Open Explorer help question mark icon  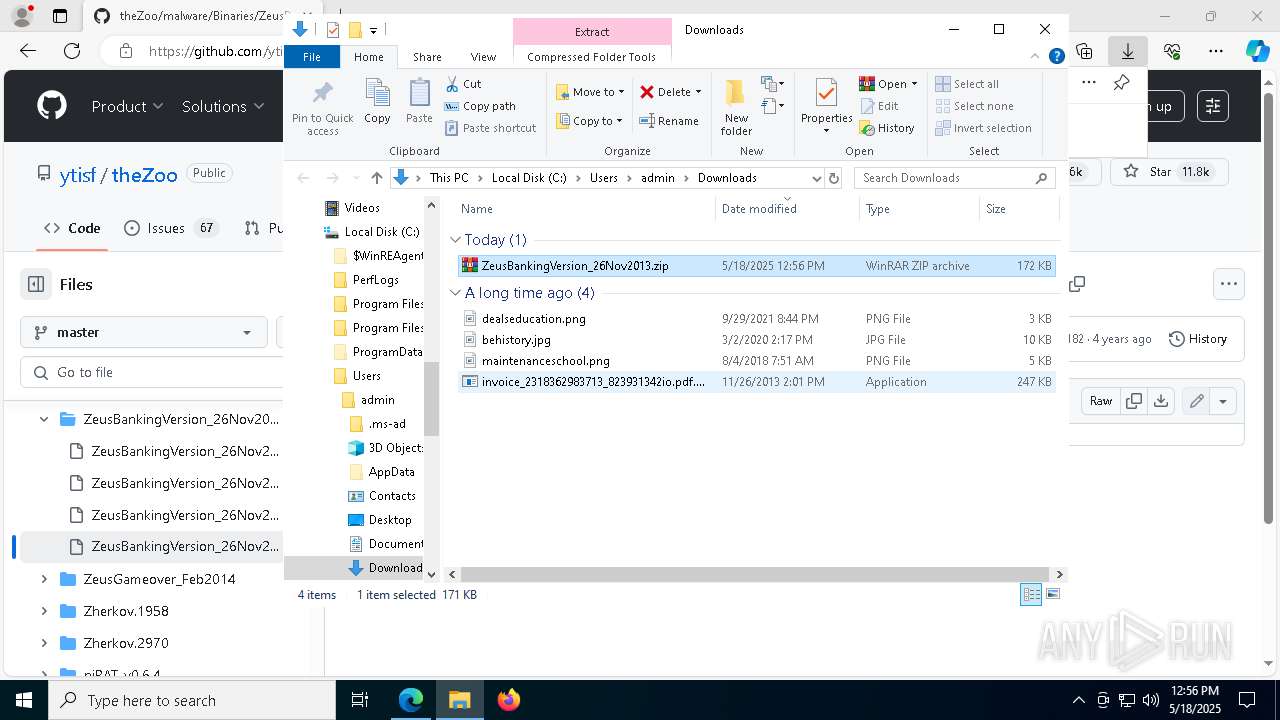pos(1056,57)
